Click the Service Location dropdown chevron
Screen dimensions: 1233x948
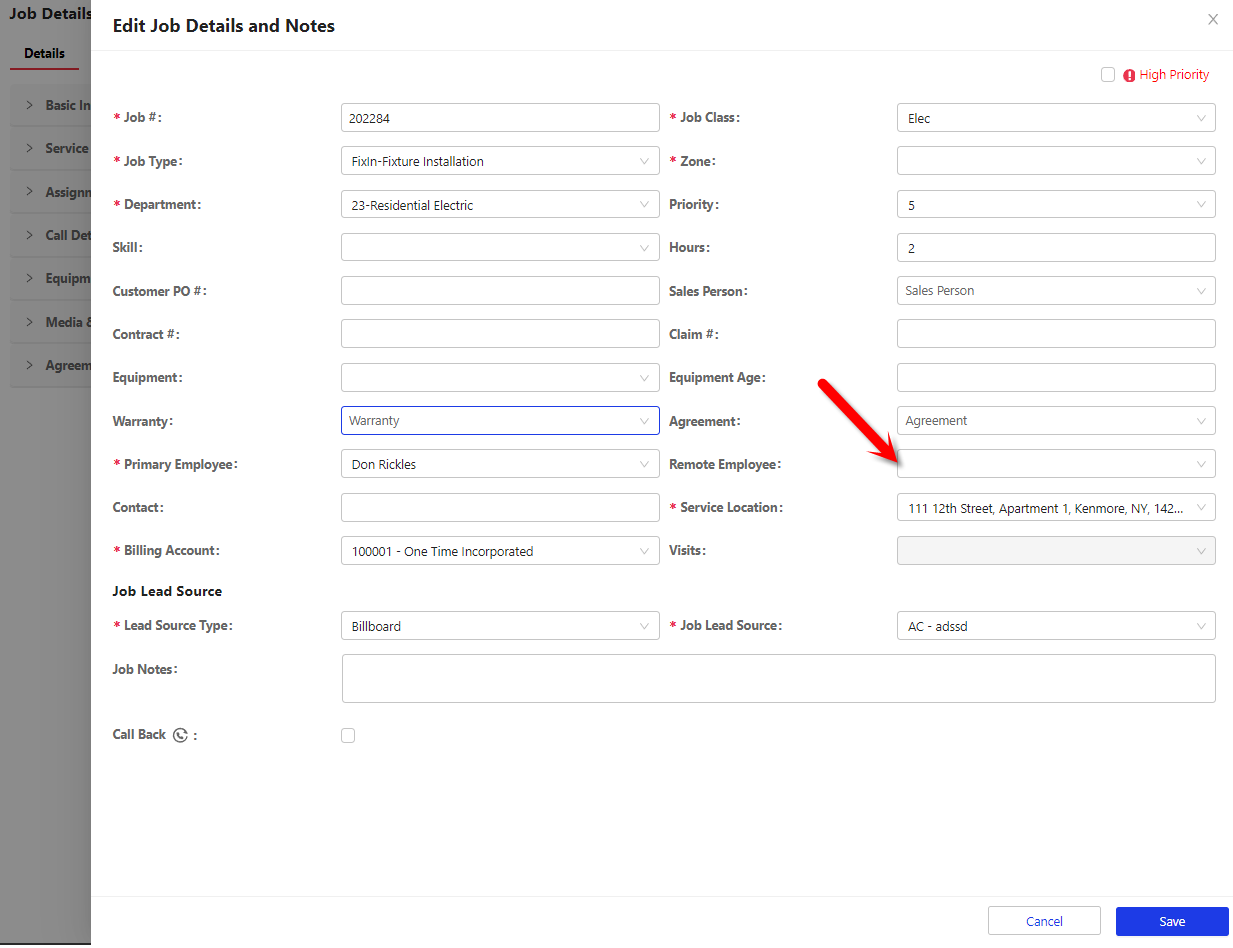pyautogui.click(x=1201, y=508)
